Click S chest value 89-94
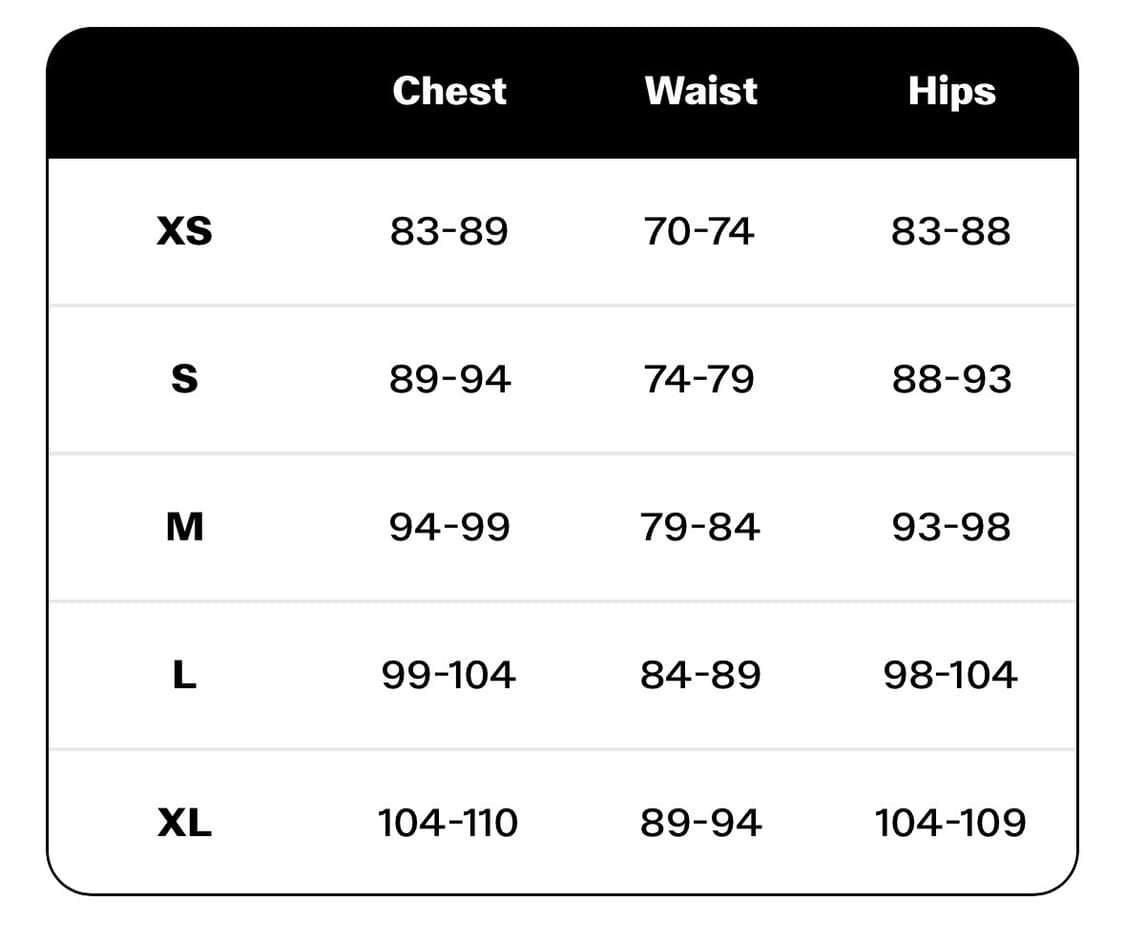The height and width of the screenshot is (927, 1125). [x=449, y=379]
